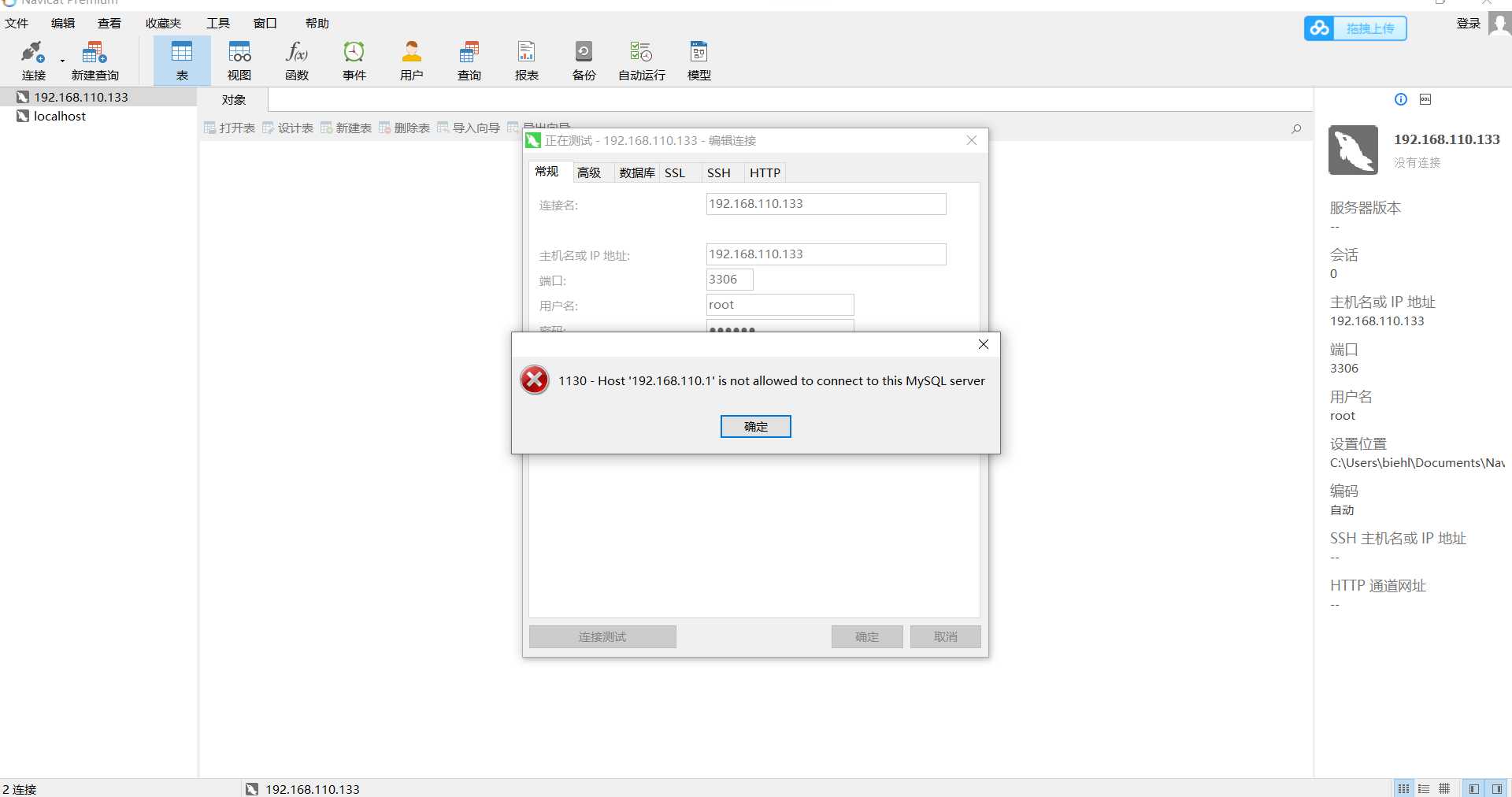Click the info icon in right panel
This screenshot has width=1512, height=797.
pyautogui.click(x=1401, y=99)
